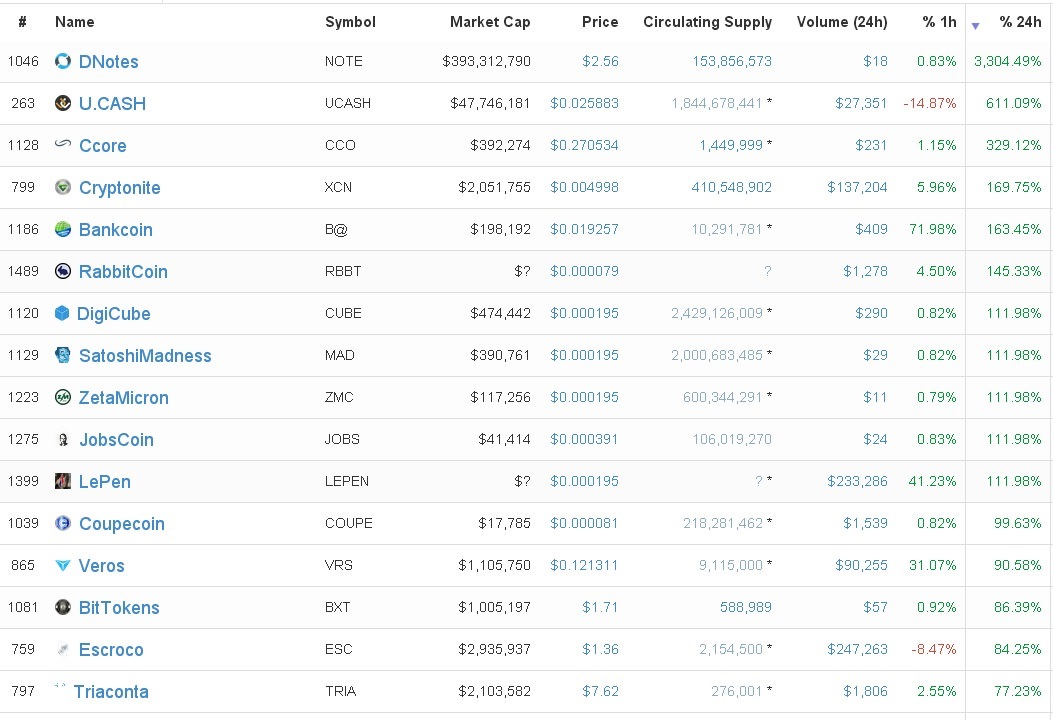Image resolution: width=1053 pixels, height=720 pixels.
Task: Click Escroco 1h change -8.47%
Action: point(933,649)
